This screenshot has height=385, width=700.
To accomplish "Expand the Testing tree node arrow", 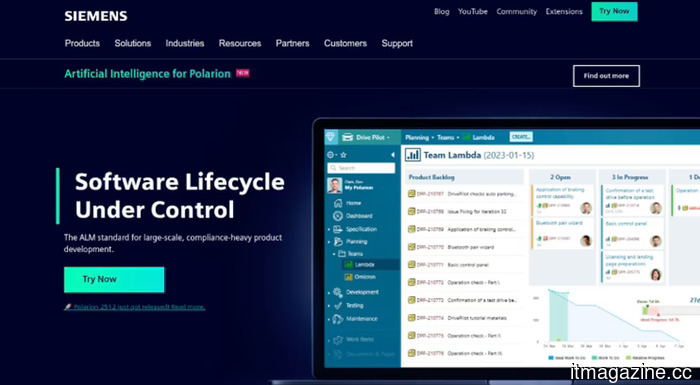I will (x=329, y=306).
